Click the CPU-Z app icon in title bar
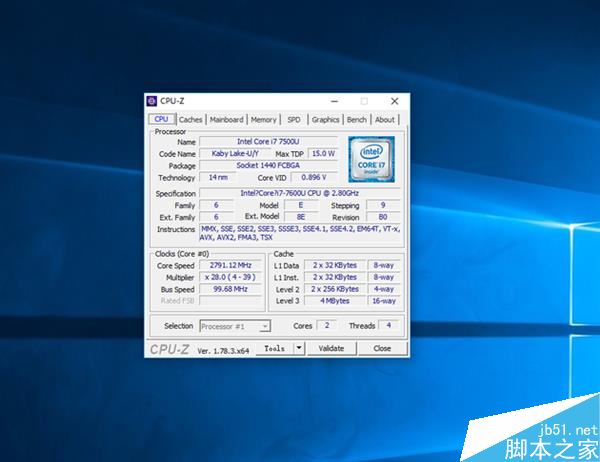This screenshot has height=462, width=600. coord(152,101)
